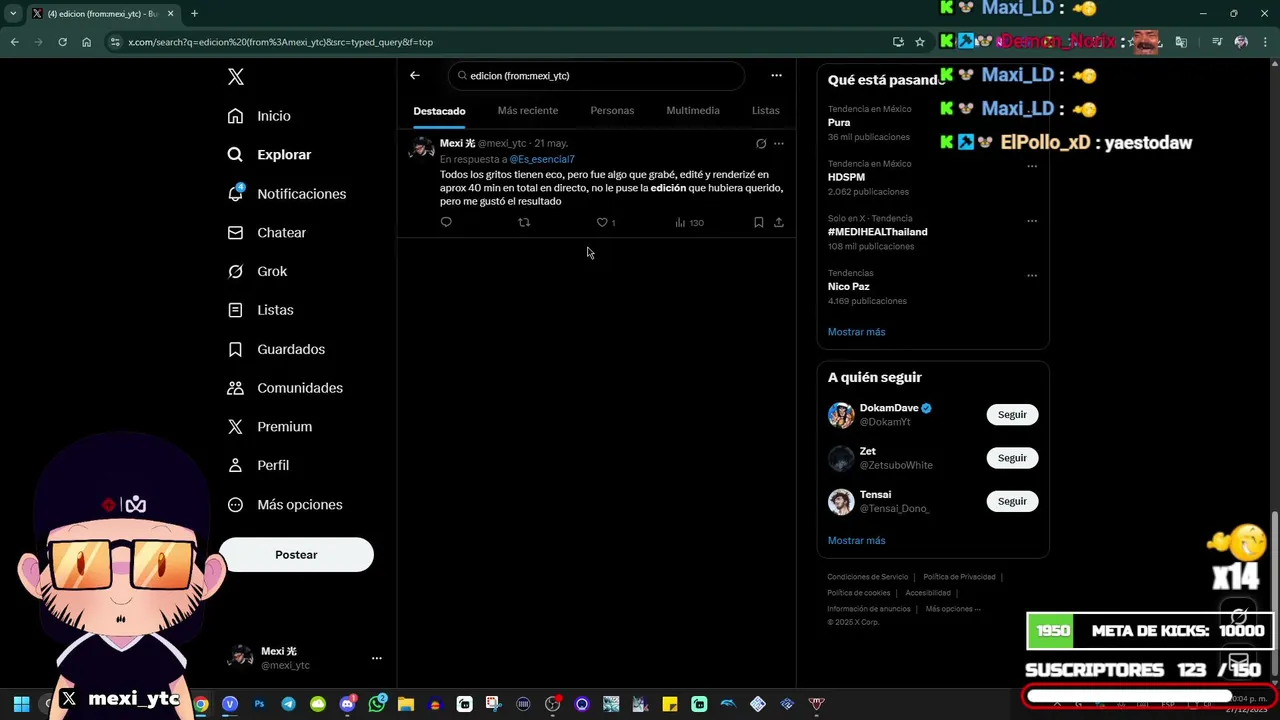
Task: Open the HDSPM trending topic
Action: 846,178
